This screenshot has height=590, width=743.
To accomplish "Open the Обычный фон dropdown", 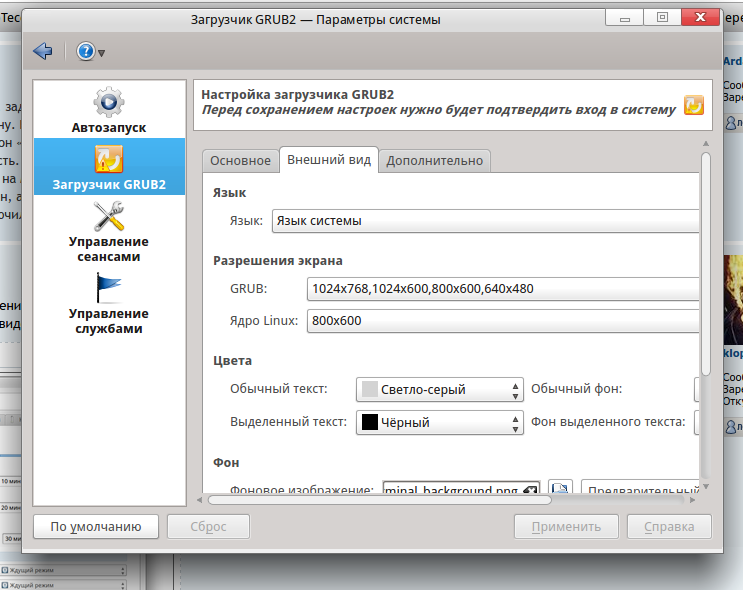I will pos(697,390).
